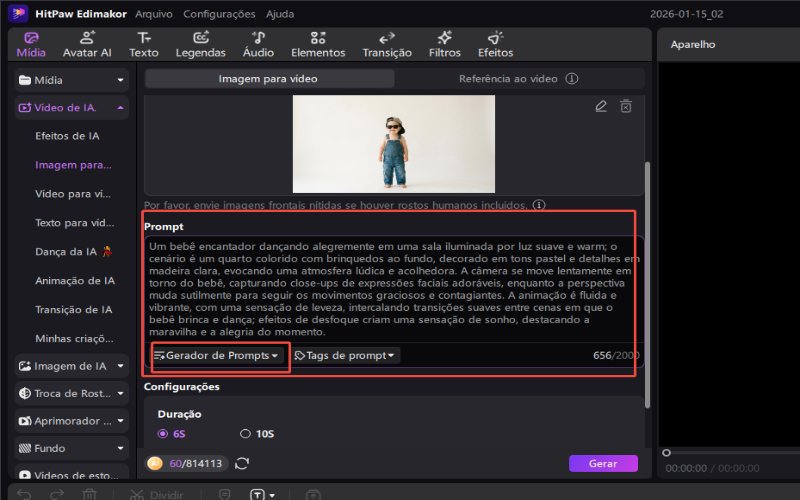The width and height of the screenshot is (800, 500).
Task: Open the Legendas captions tool
Action: tap(201, 44)
